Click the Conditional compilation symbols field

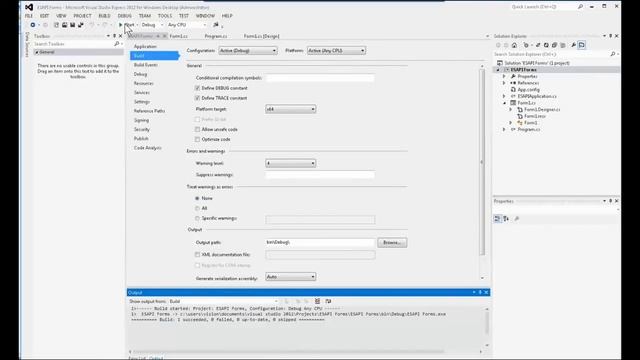tap(320, 78)
